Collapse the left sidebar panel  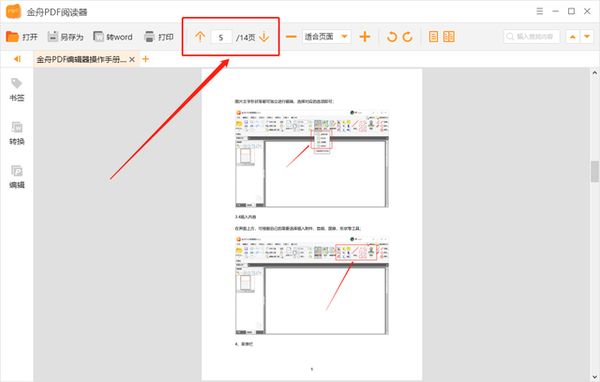coord(17,59)
